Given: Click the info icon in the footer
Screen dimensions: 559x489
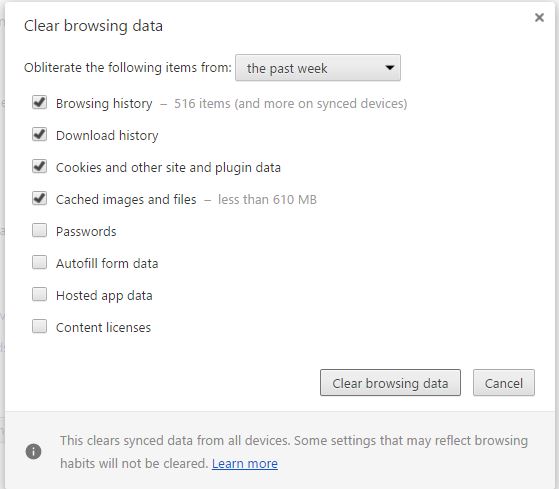Looking at the screenshot, I should 34,451.
